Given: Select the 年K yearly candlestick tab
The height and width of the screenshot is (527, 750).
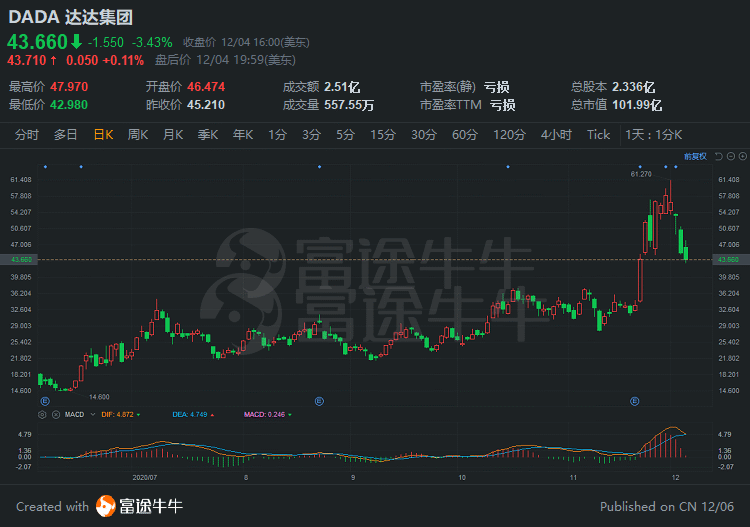Looking at the screenshot, I should coord(243,135).
